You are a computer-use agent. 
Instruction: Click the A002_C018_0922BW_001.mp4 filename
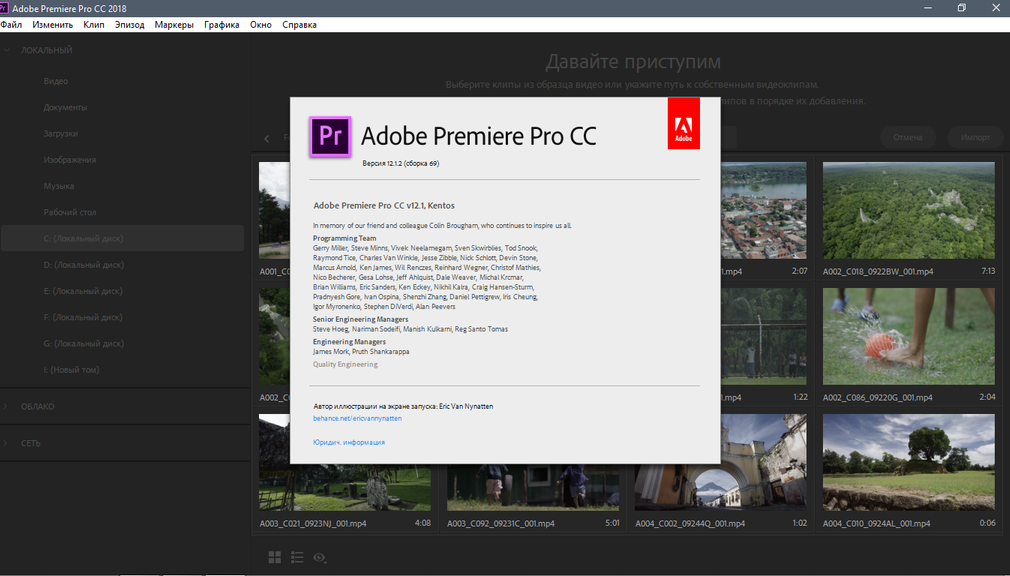(x=878, y=272)
